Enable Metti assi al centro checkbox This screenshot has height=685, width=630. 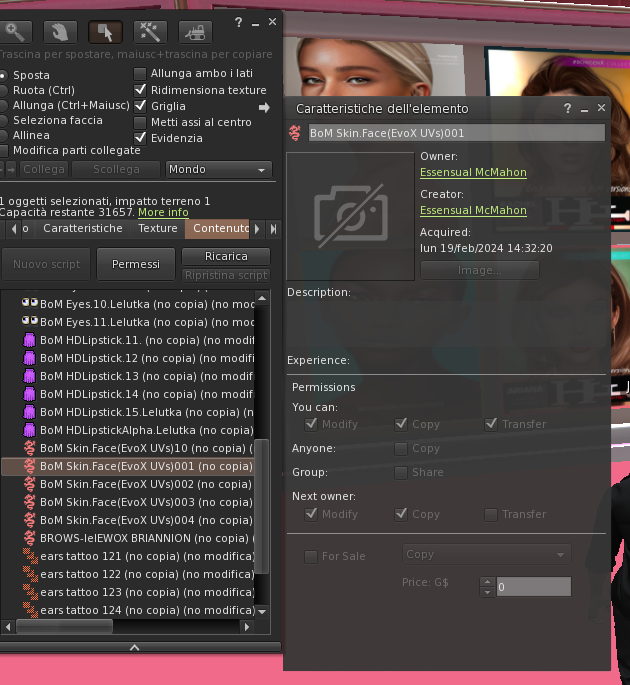[140, 122]
